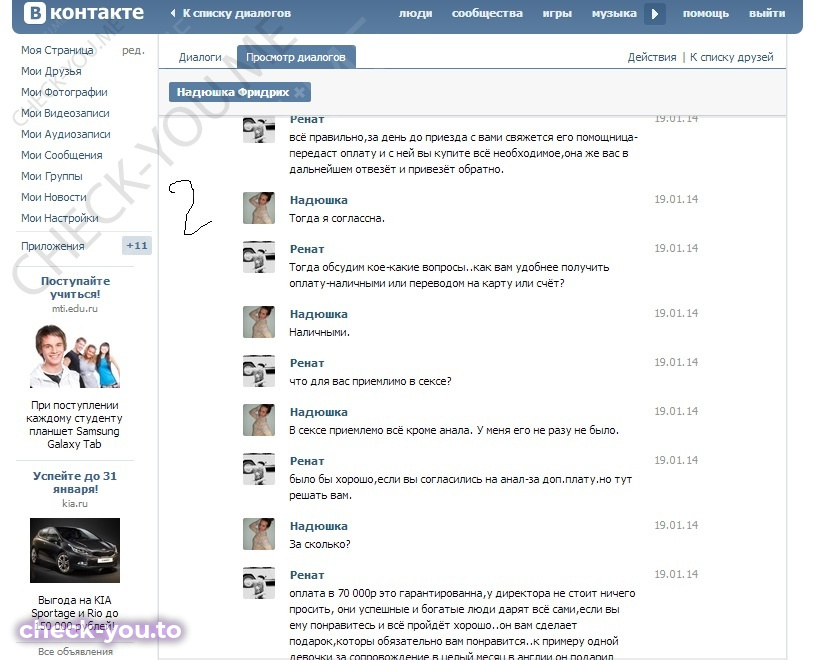Open Мои Настройки
The width and height of the screenshot is (832, 660).
click(x=60, y=218)
